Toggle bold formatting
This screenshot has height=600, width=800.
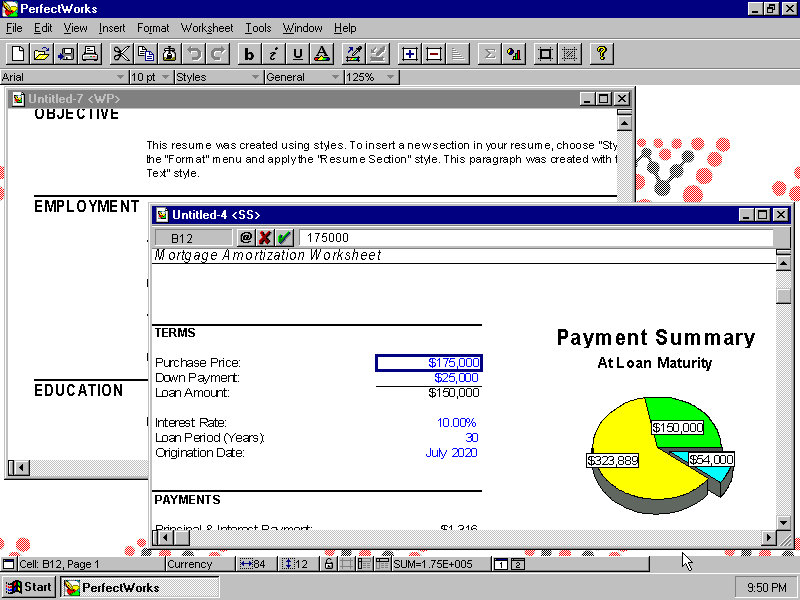[249, 54]
